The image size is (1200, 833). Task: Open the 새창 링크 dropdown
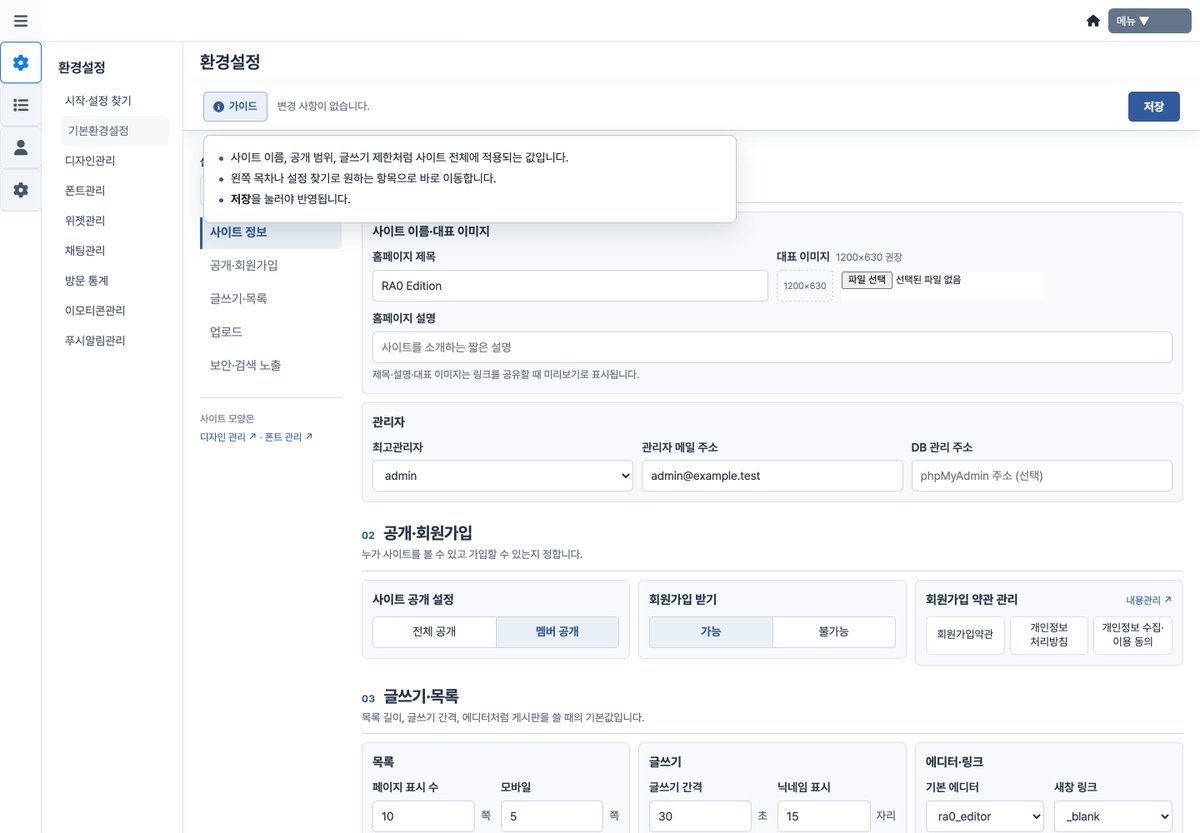pos(1113,816)
